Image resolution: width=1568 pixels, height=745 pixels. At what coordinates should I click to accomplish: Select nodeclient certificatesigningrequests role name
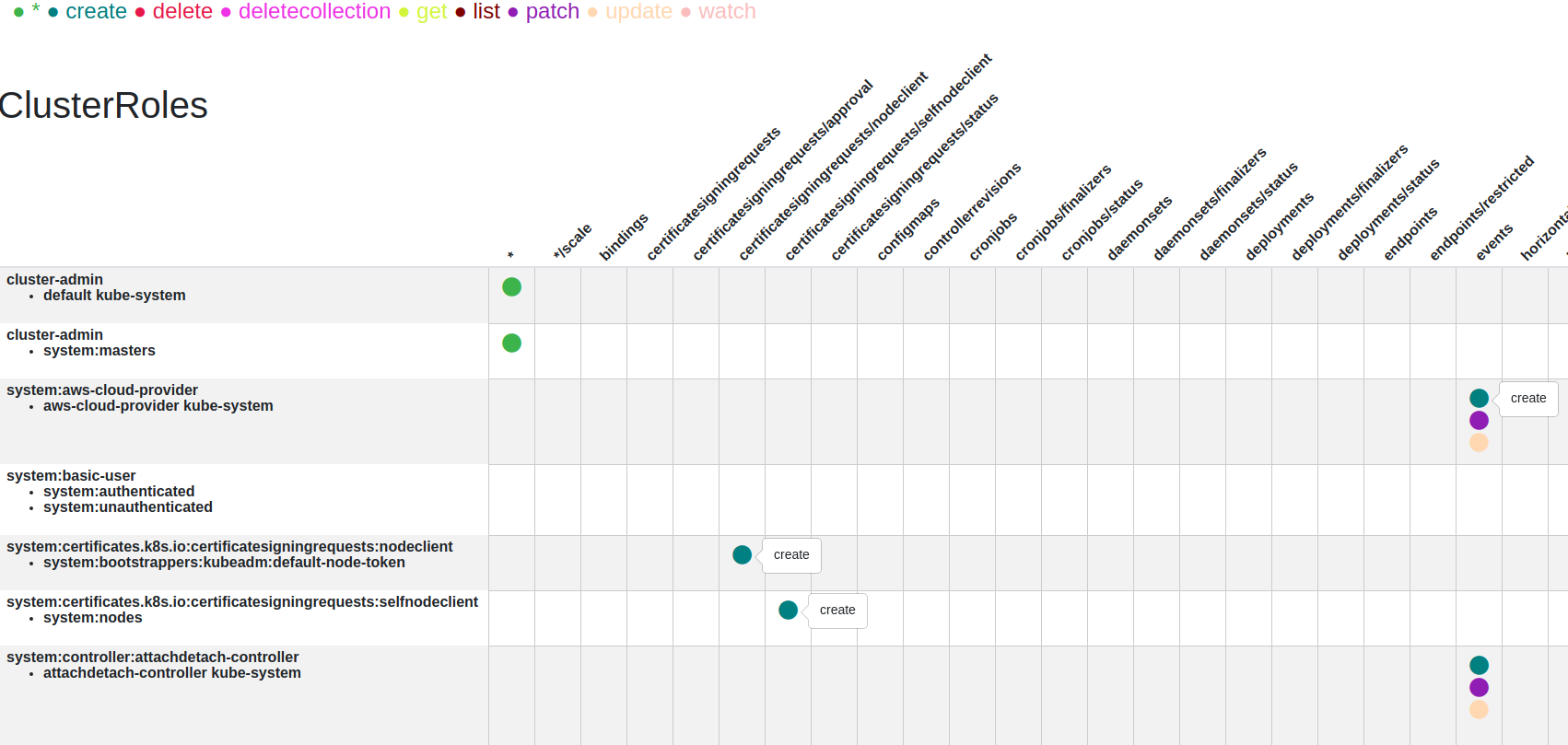coord(229,547)
